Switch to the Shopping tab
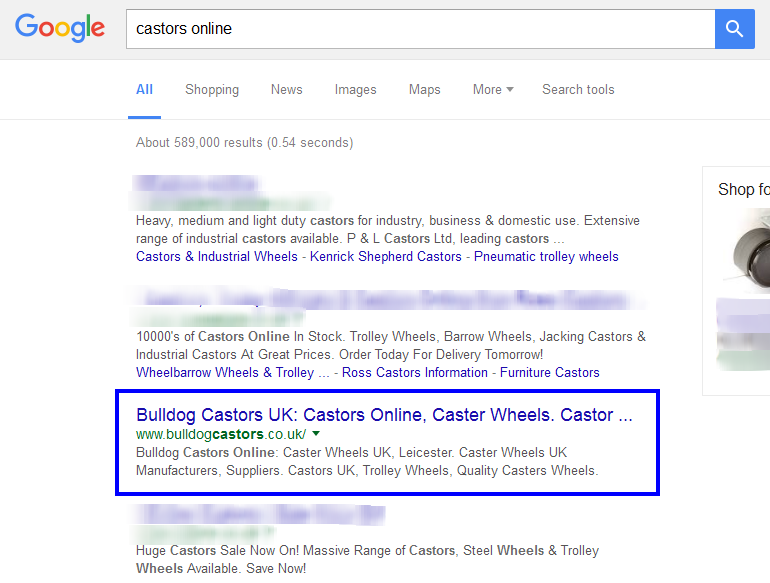 tap(212, 89)
